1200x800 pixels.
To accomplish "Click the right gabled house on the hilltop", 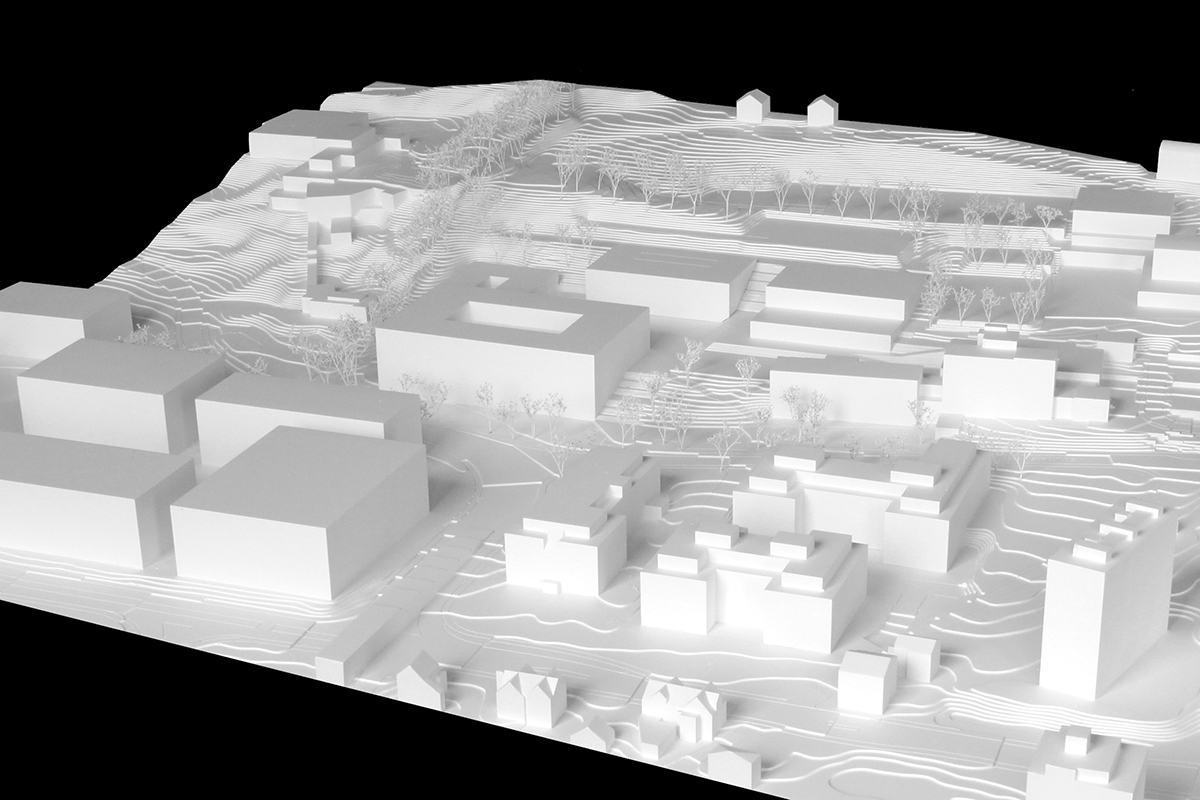I will pos(821,110).
